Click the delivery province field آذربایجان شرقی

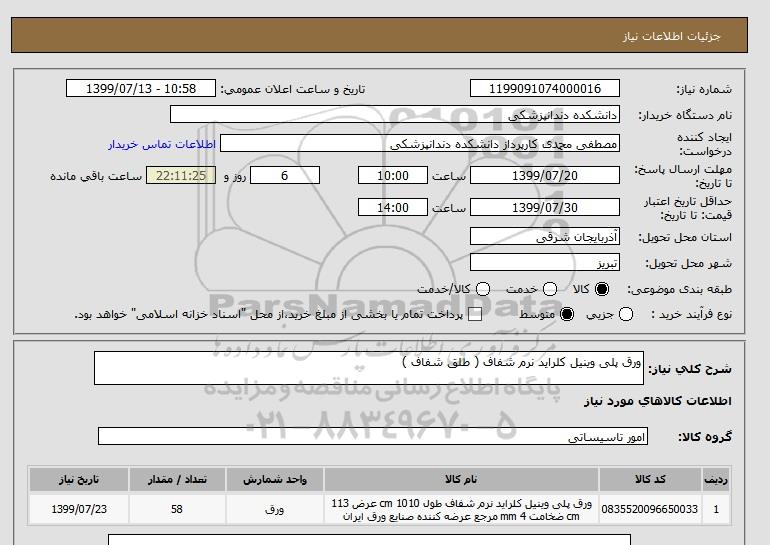click(545, 236)
